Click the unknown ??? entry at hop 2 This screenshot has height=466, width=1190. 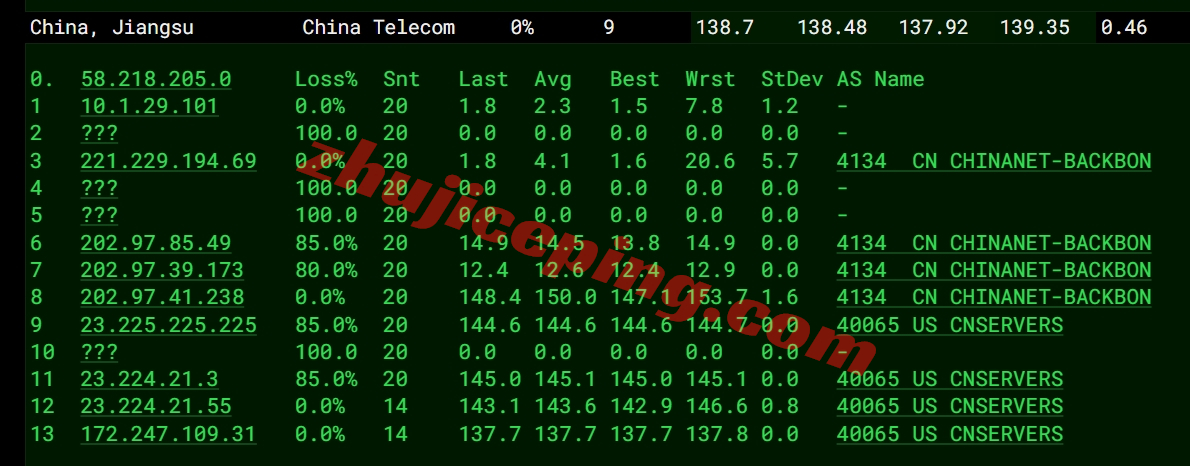coord(99,134)
